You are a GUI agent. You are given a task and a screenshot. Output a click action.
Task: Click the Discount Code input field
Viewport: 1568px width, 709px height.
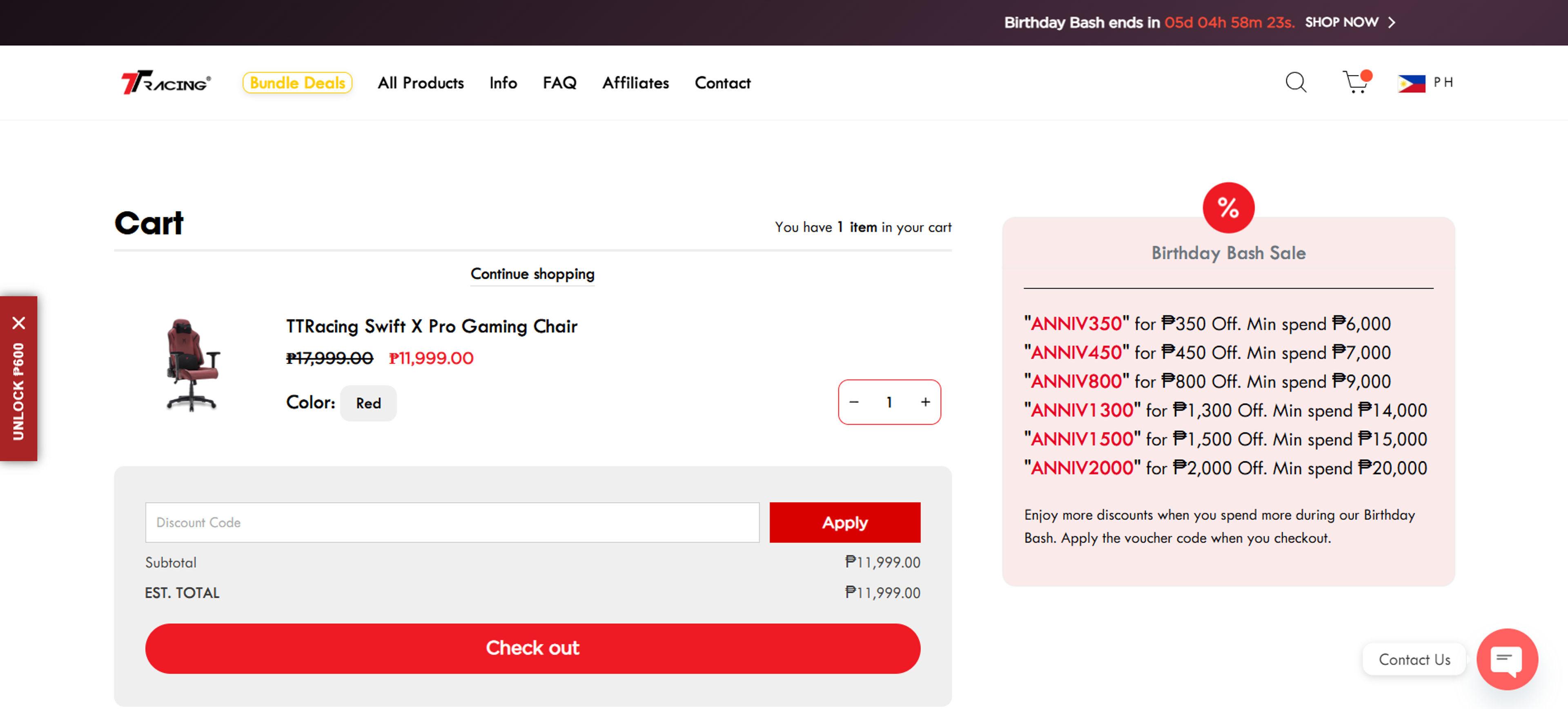pyautogui.click(x=452, y=522)
